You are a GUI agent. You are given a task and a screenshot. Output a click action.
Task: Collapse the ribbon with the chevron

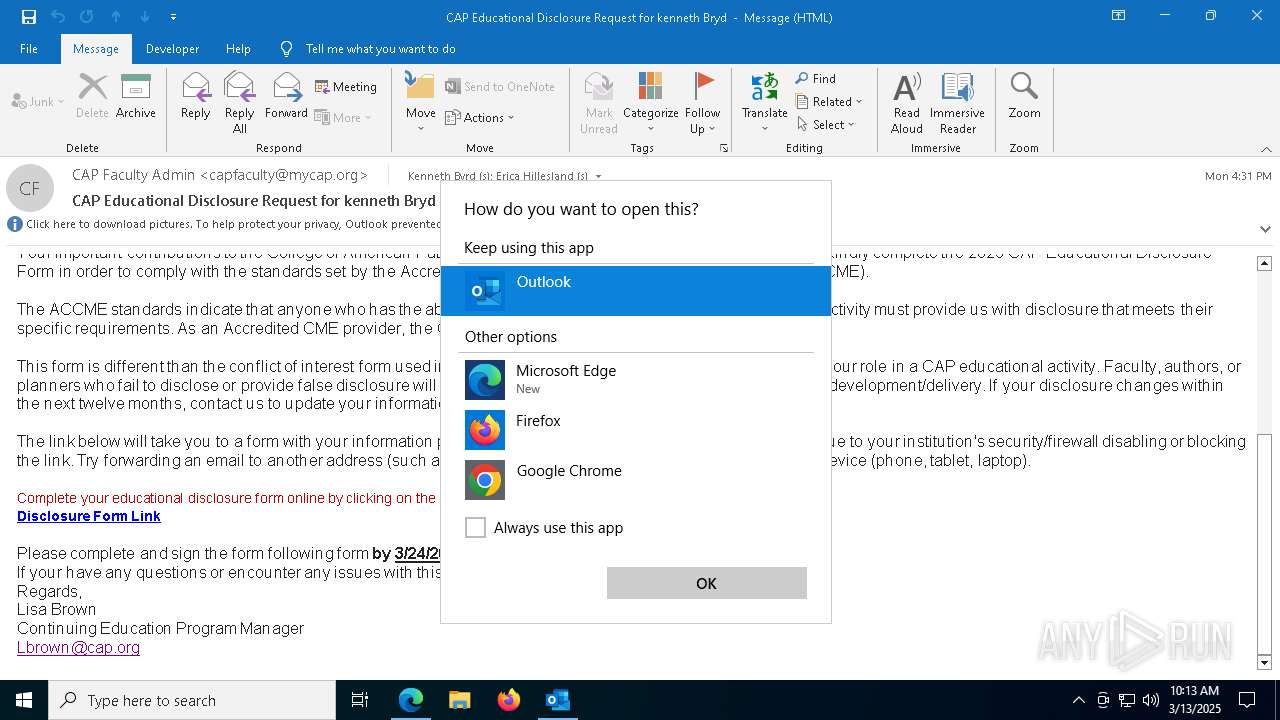[x=1266, y=149]
